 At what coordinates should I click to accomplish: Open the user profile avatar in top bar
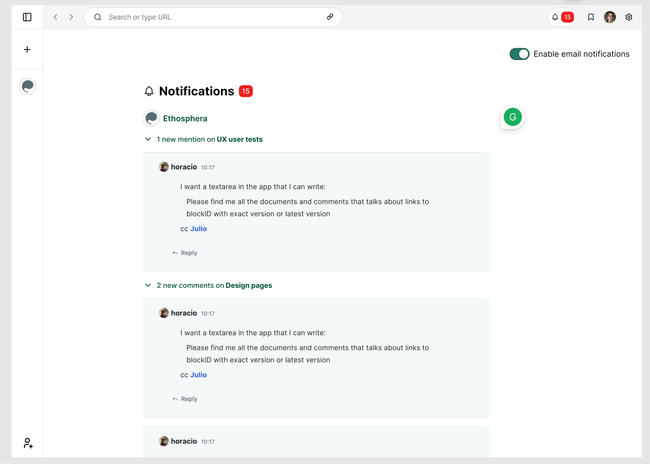[x=610, y=17]
